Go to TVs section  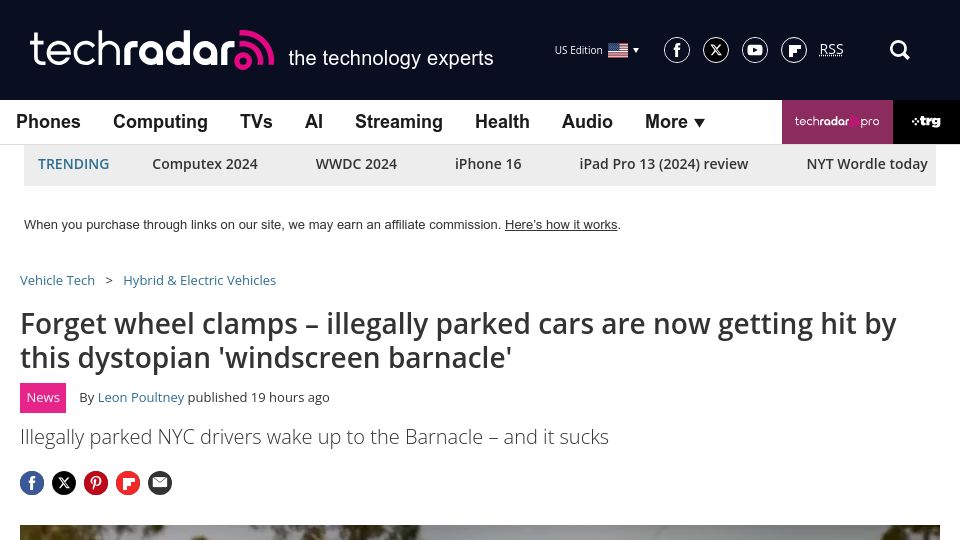point(256,122)
